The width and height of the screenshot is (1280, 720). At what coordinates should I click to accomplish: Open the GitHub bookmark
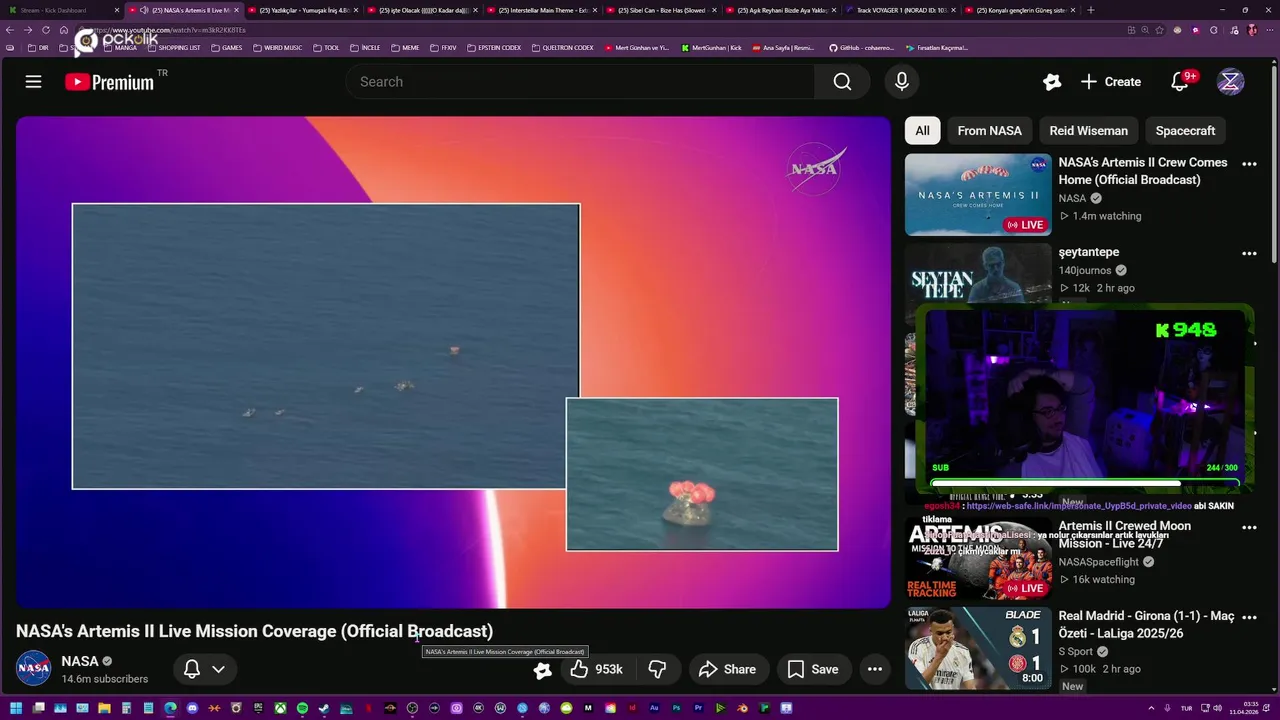click(861, 47)
